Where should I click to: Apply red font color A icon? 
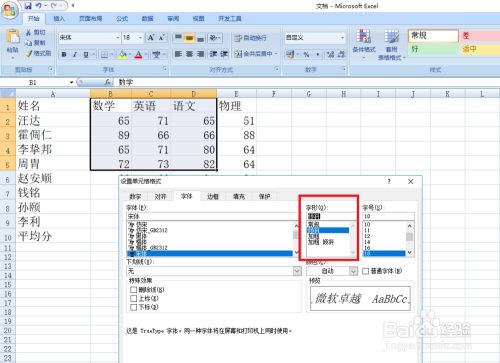(x=138, y=54)
